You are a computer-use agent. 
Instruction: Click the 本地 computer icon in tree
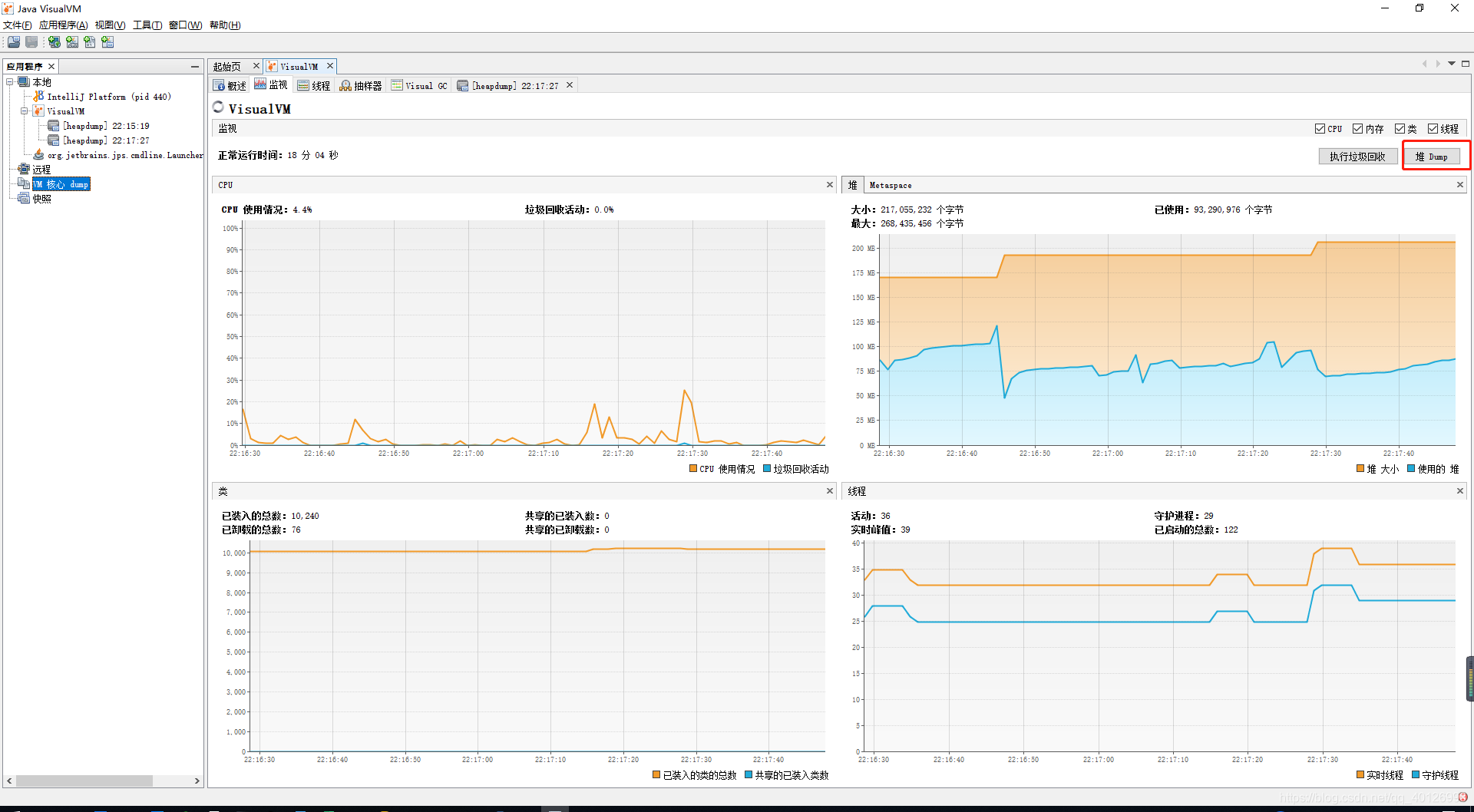tap(24, 82)
